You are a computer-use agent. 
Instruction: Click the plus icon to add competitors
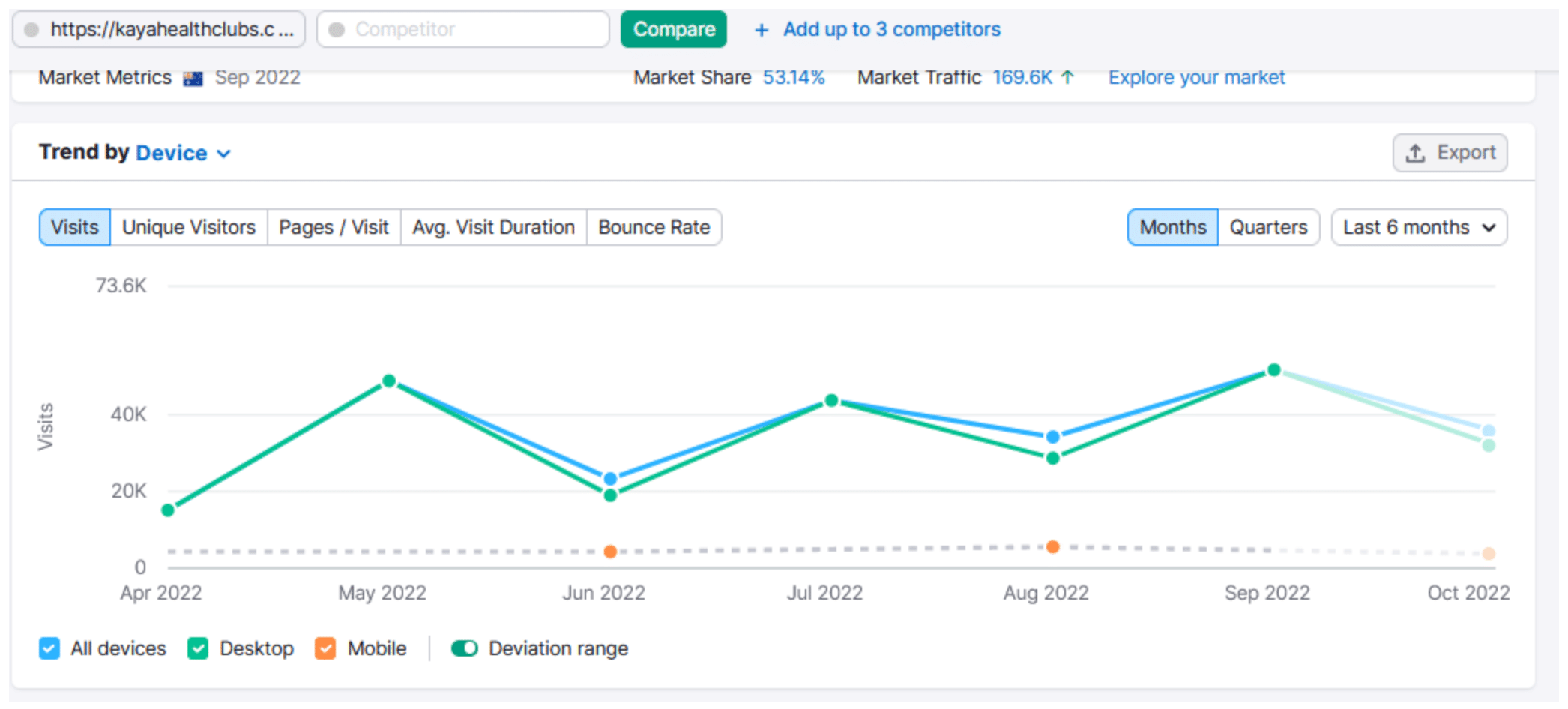[762, 30]
